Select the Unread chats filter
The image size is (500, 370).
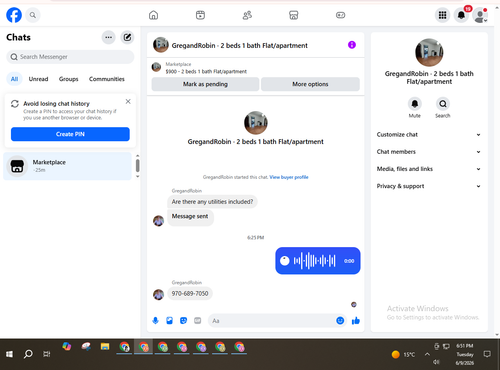tap(38, 79)
